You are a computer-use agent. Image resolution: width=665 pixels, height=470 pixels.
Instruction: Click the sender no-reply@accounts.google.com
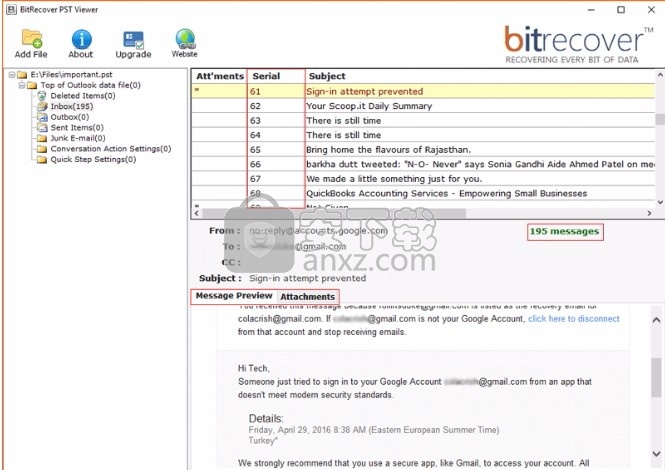pos(318,231)
